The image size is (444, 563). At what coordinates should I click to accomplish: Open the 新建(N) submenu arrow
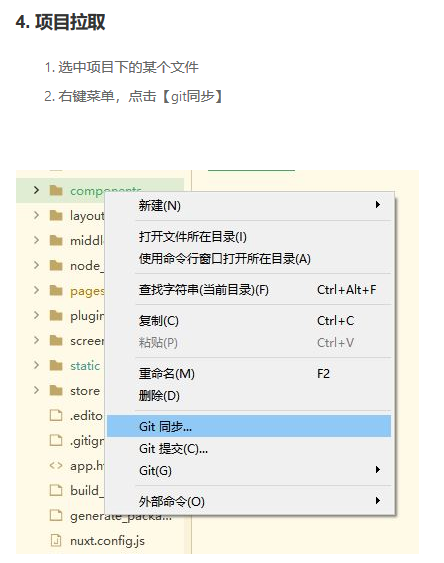378,205
